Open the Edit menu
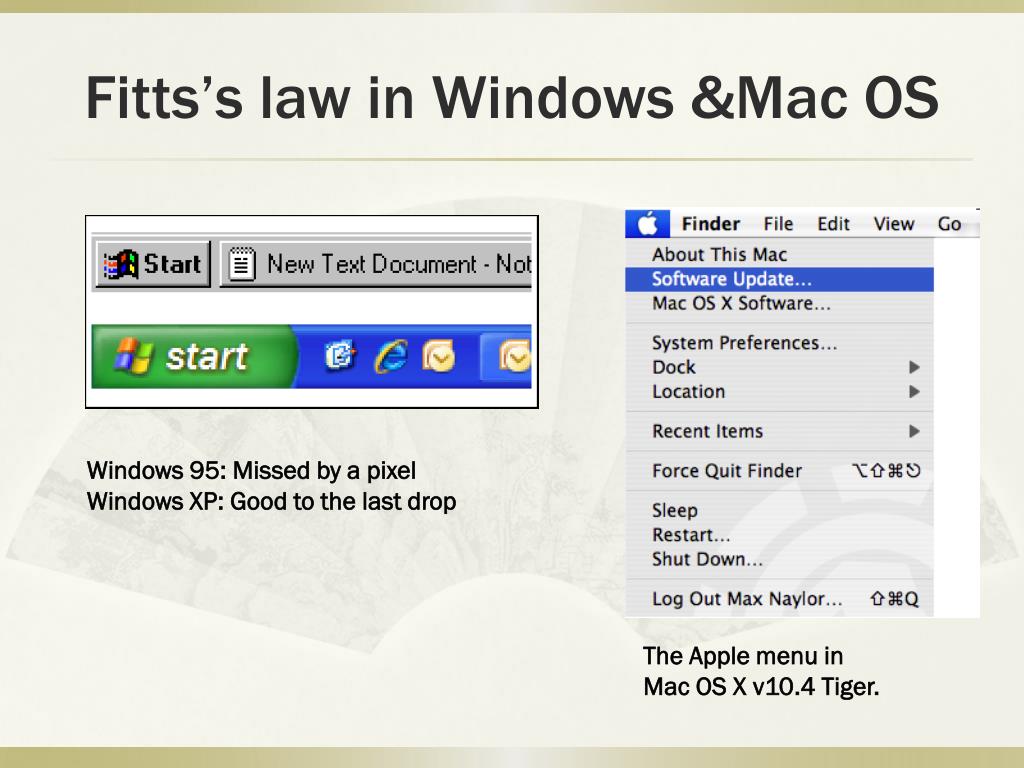 click(833, 224)
